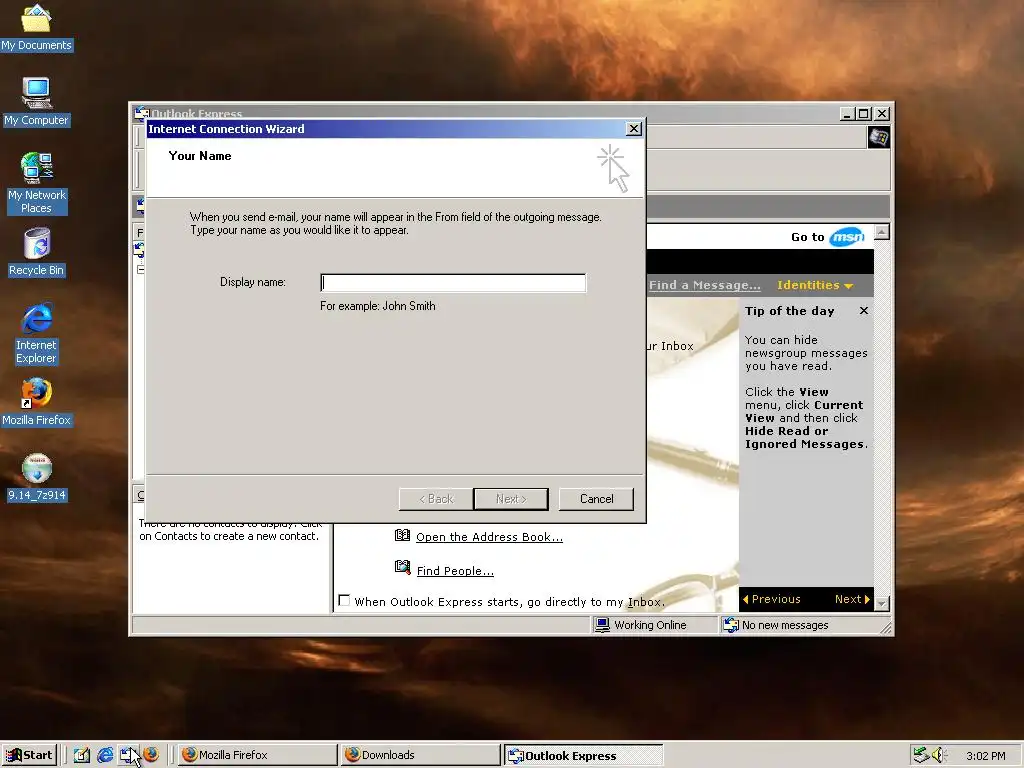Image resolution: width=1024 pixels, height=768 pixels.
Task: Enable go directly to my Inbox checkbox
Action: pos(344,601)
